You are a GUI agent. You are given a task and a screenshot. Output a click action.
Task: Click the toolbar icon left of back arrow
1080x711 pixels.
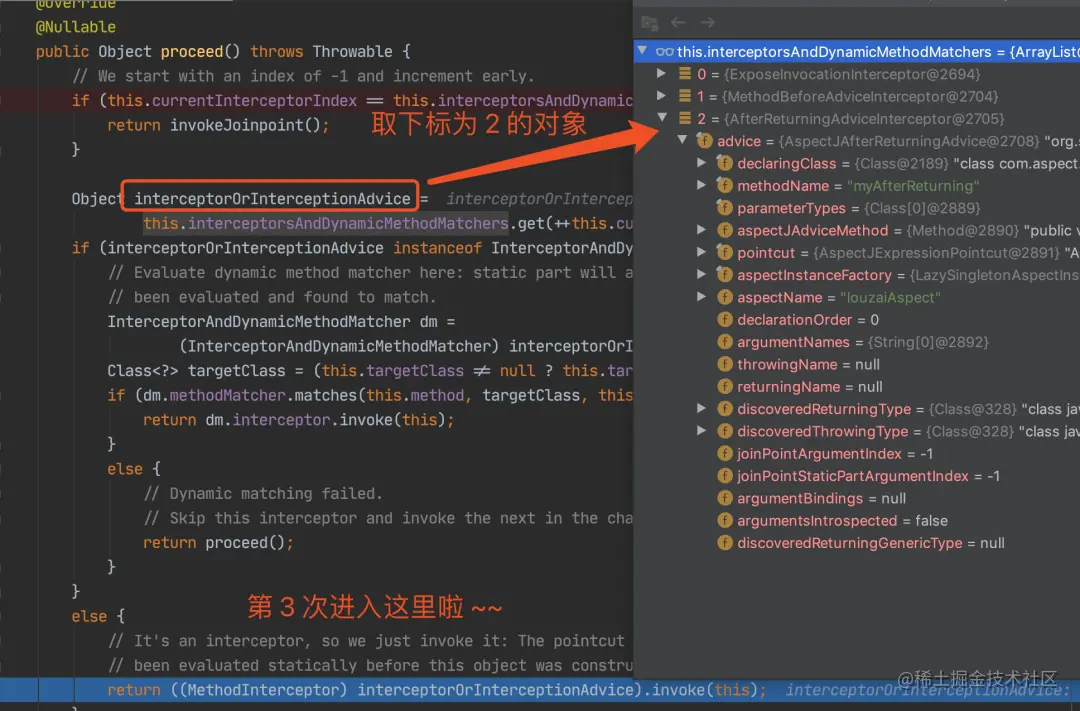coord(650,23)
